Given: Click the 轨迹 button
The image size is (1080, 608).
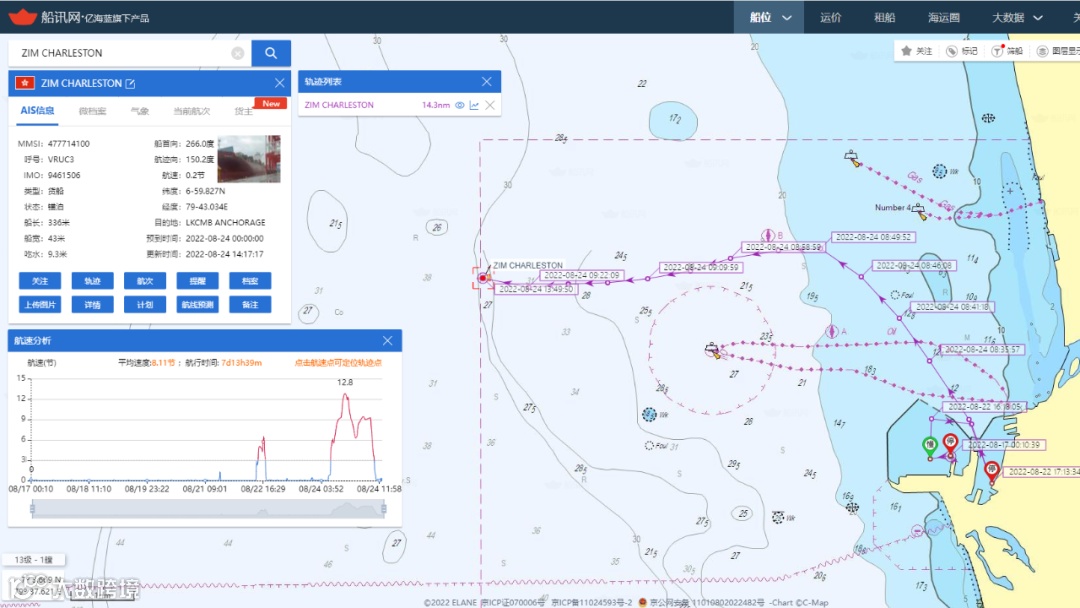Looking at the screenshot, I should pyautogui.click(x=92, y=281).
